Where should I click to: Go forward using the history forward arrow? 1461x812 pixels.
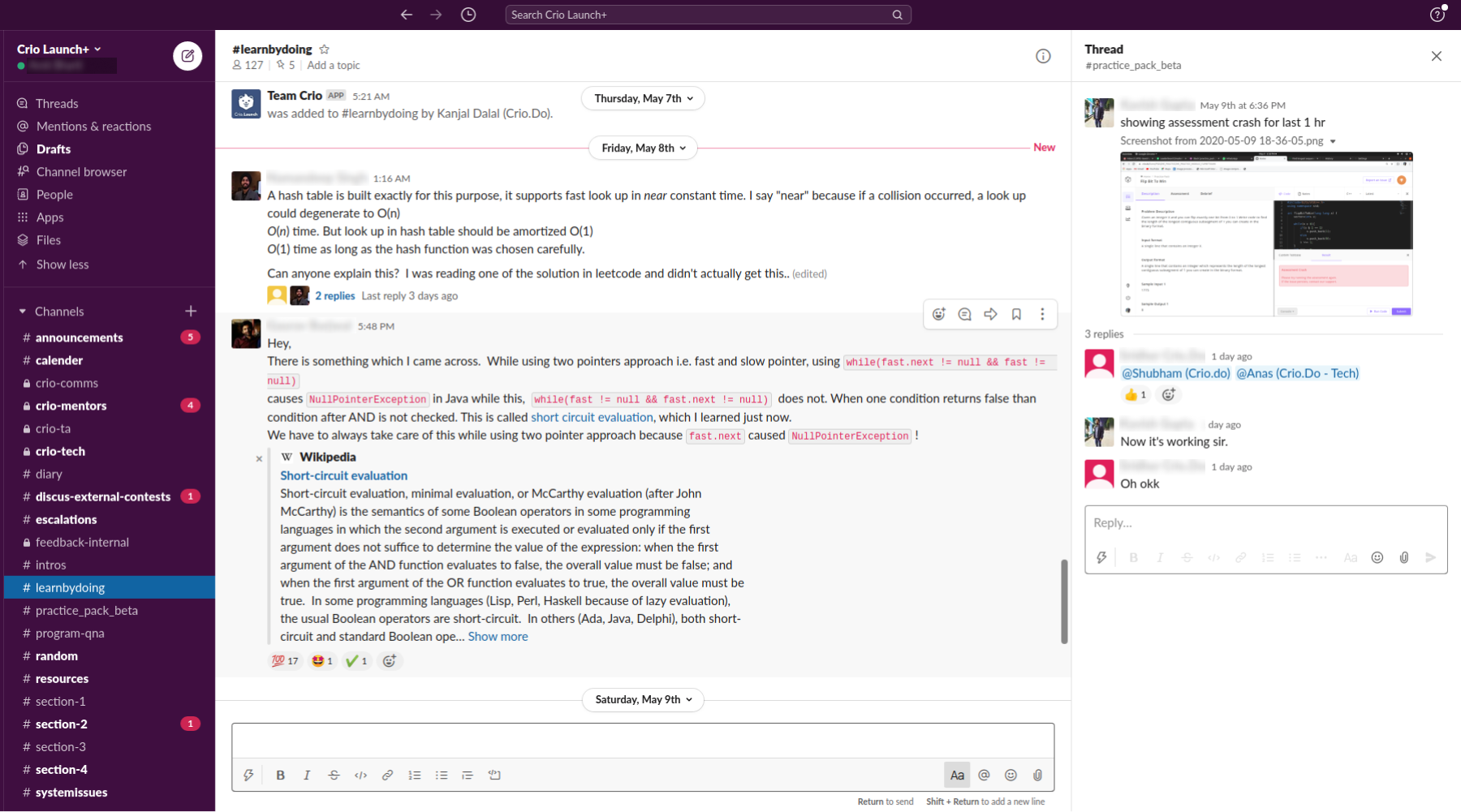coord(436,15)
